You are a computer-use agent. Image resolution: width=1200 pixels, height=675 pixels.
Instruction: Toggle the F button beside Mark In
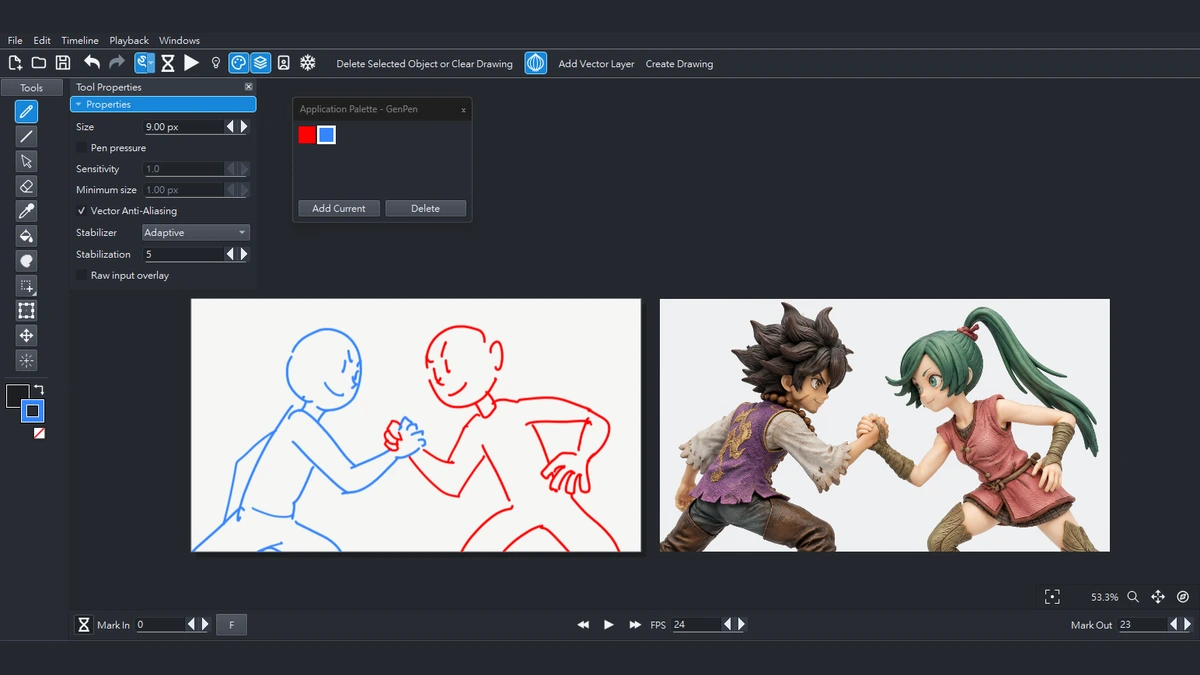tap(231, 625)
